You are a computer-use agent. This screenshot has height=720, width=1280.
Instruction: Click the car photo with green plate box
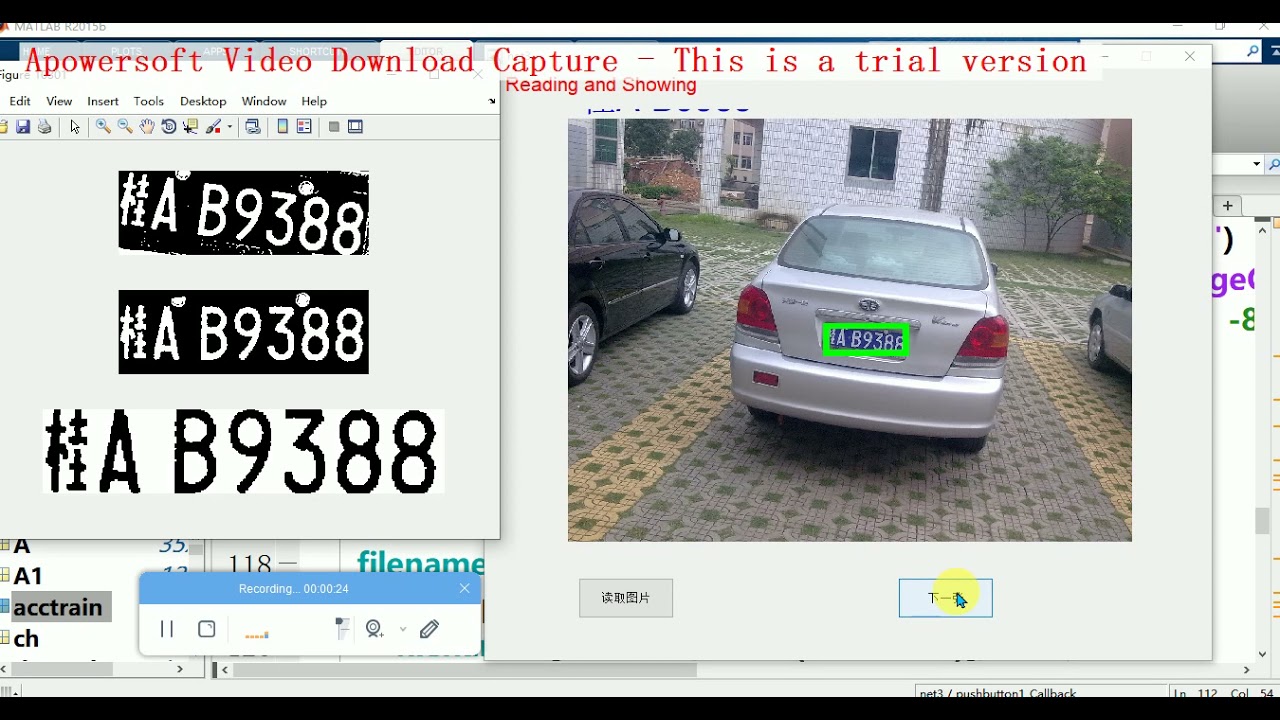tap(850, 330)
